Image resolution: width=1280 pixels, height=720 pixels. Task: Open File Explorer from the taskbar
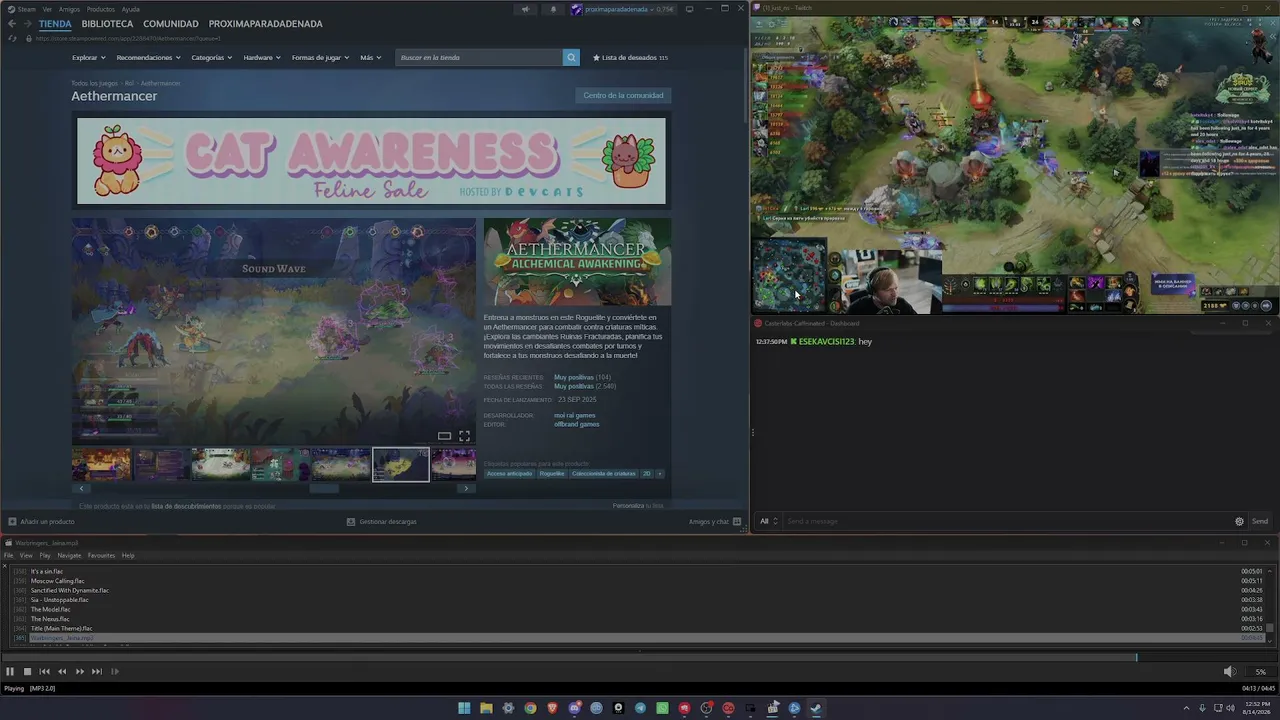[x=486, y=708]
